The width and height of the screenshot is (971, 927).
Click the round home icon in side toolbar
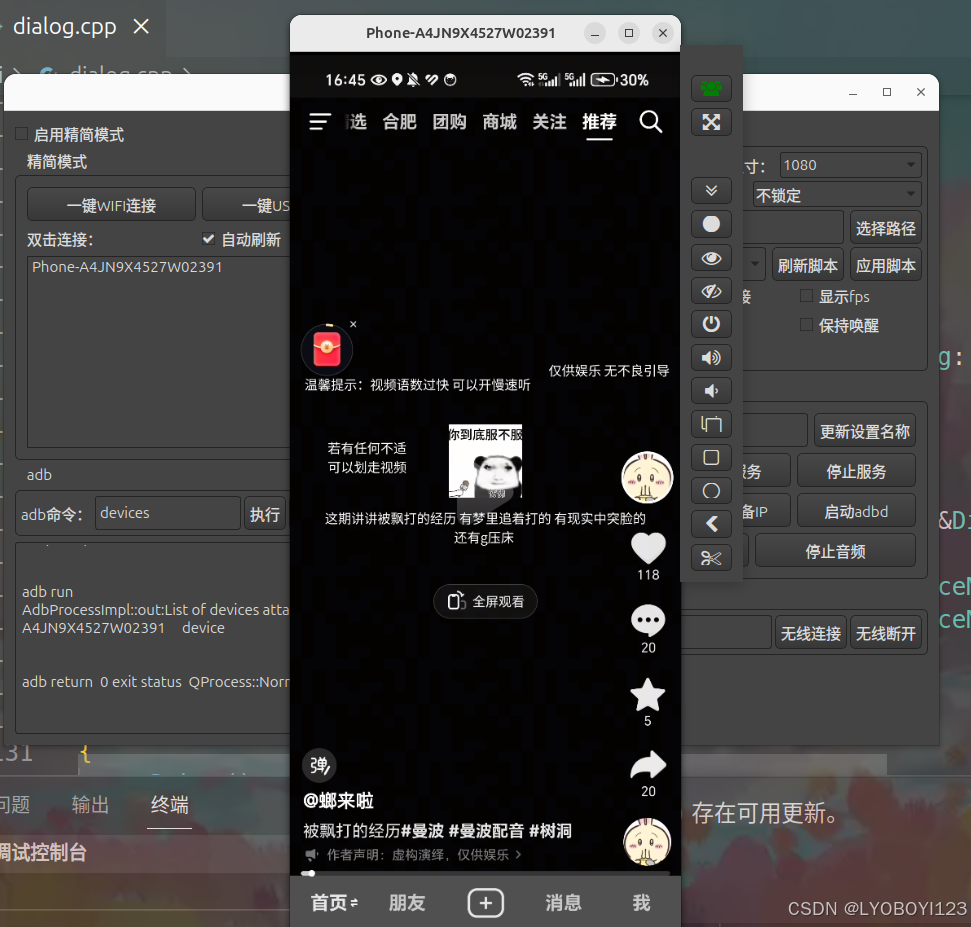711,491
